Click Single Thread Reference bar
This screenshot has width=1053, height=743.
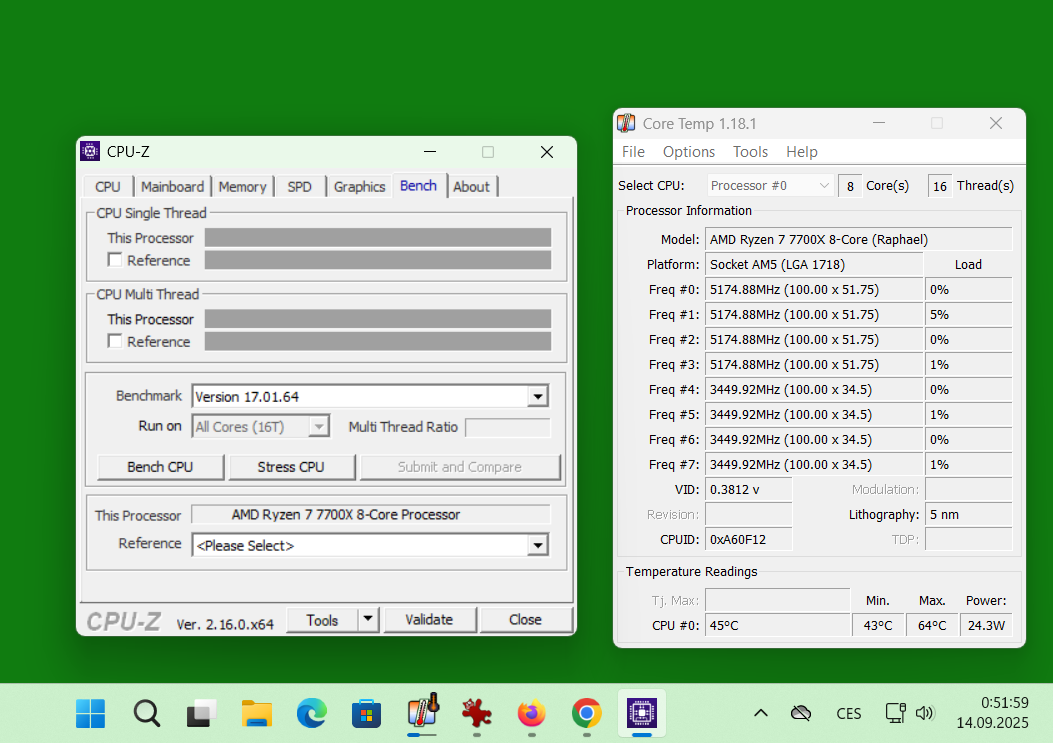[x=378, y=260]
